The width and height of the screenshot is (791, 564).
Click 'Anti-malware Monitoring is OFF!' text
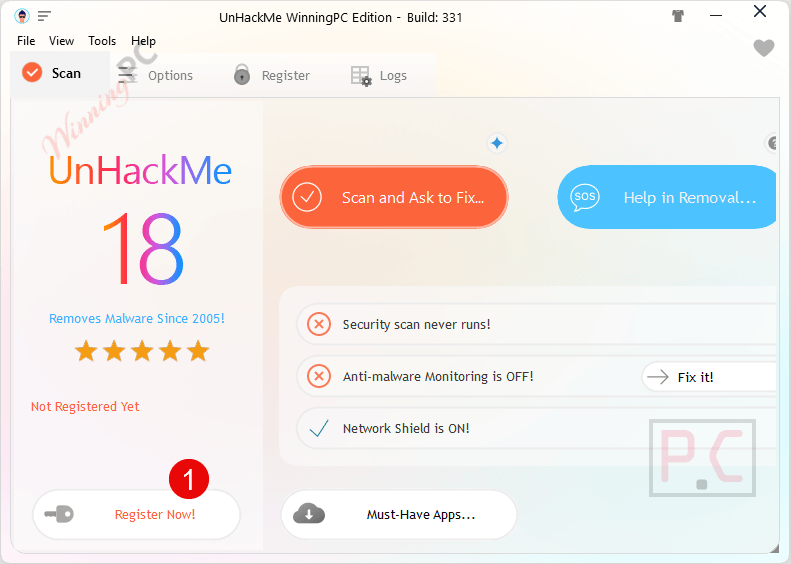pos(438,376)
